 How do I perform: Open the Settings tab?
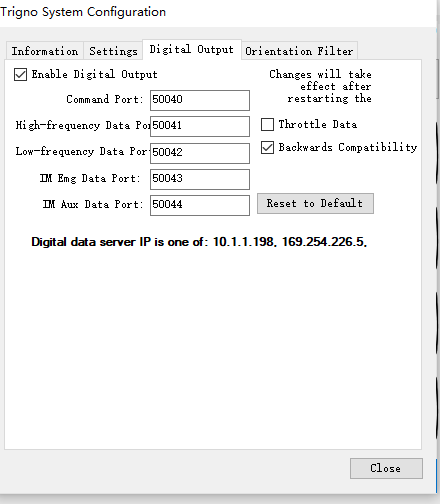point(113,51)
